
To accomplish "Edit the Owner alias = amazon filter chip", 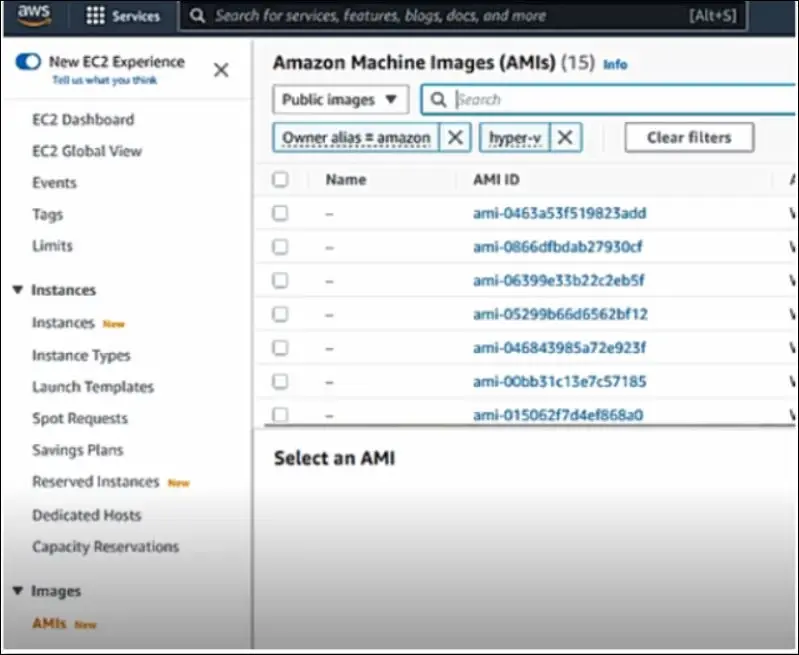I will (x=356, y=138).
